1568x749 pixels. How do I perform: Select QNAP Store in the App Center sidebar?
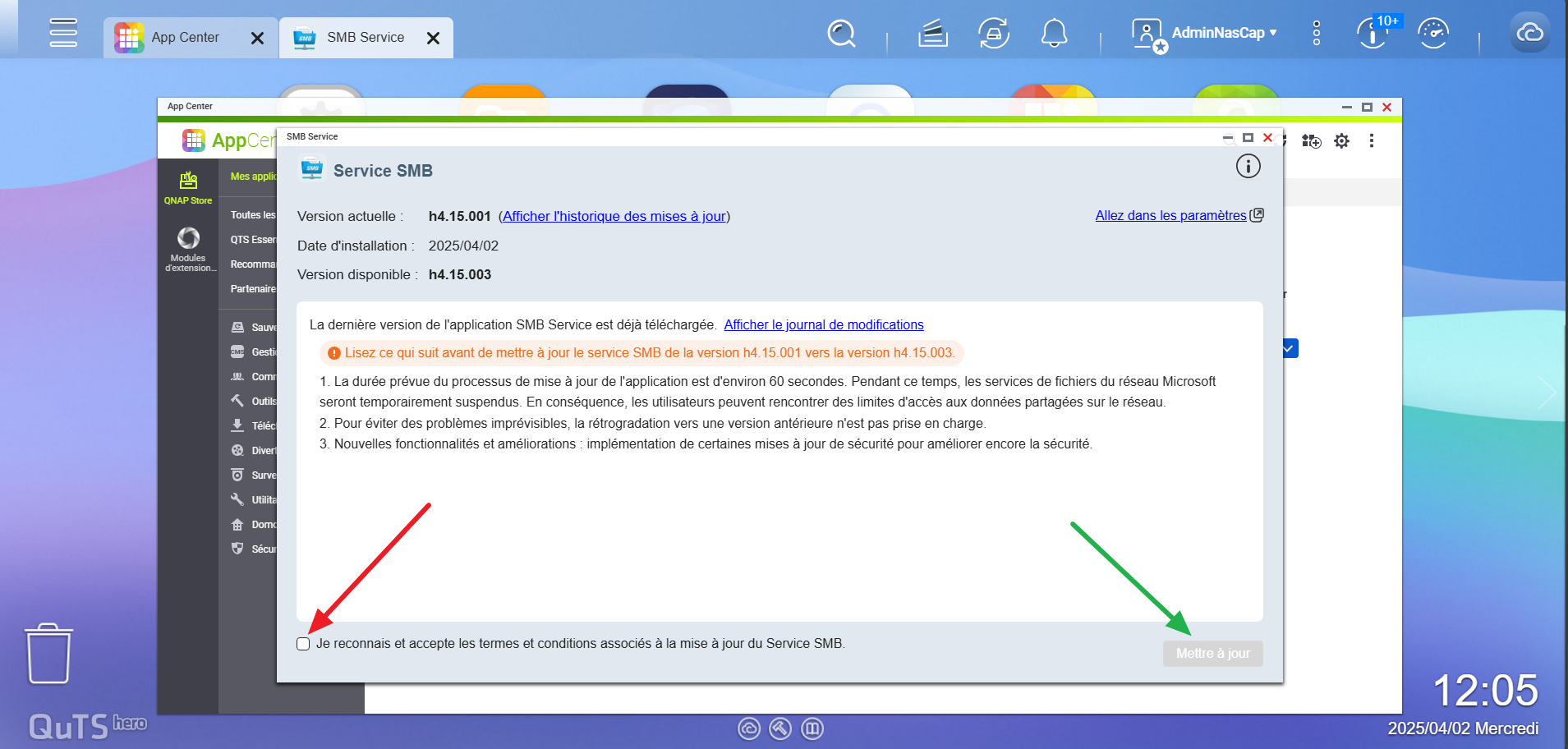(188, 188)
